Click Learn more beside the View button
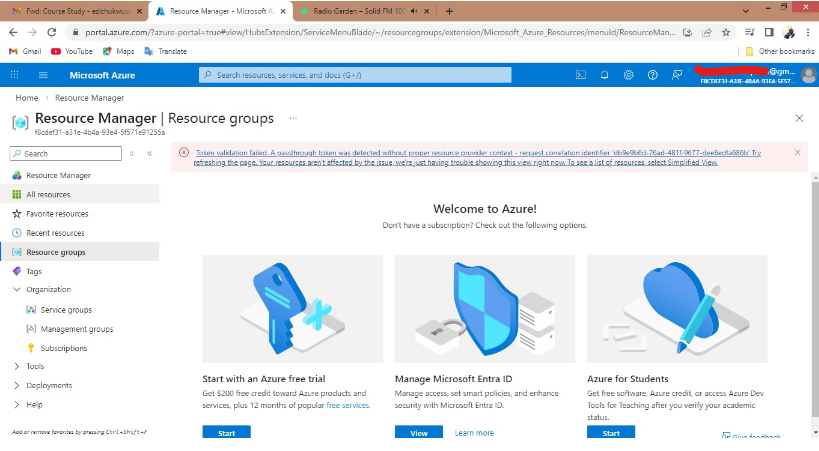Viewport: 819px width, 451px height. [x=474, y=433]
